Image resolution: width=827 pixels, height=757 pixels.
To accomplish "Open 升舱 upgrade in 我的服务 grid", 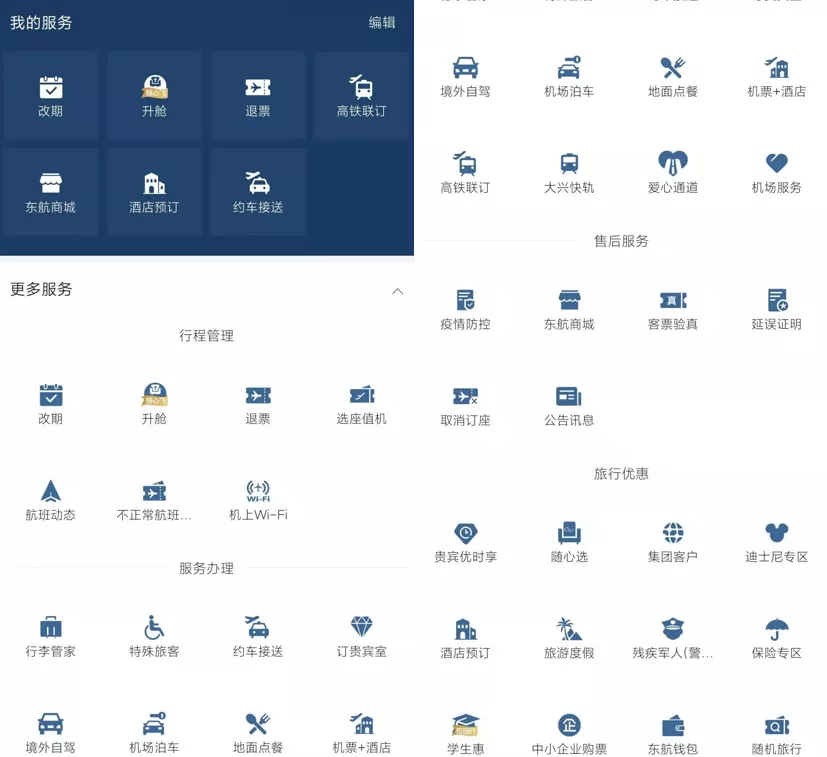I will coord(153,95).
